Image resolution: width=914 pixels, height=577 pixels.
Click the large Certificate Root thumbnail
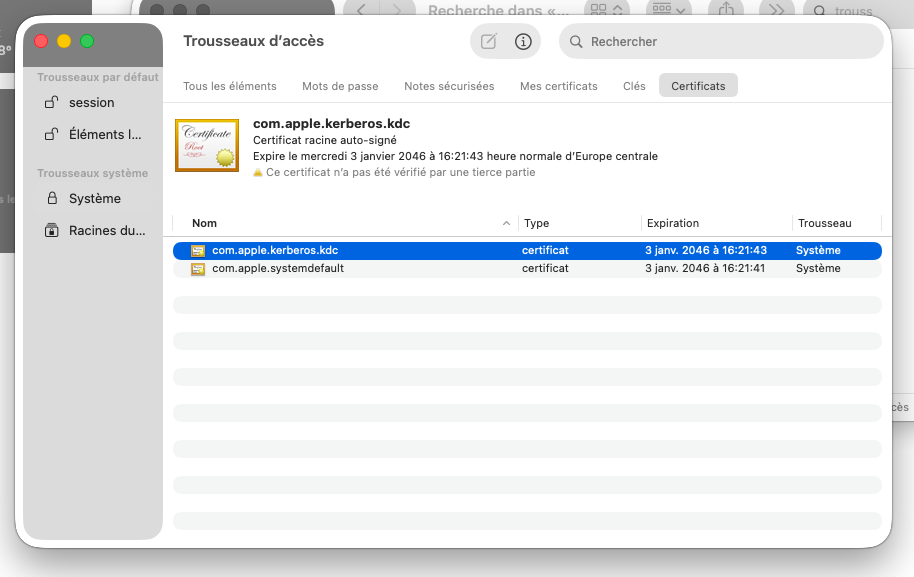[x=207, y=145]
